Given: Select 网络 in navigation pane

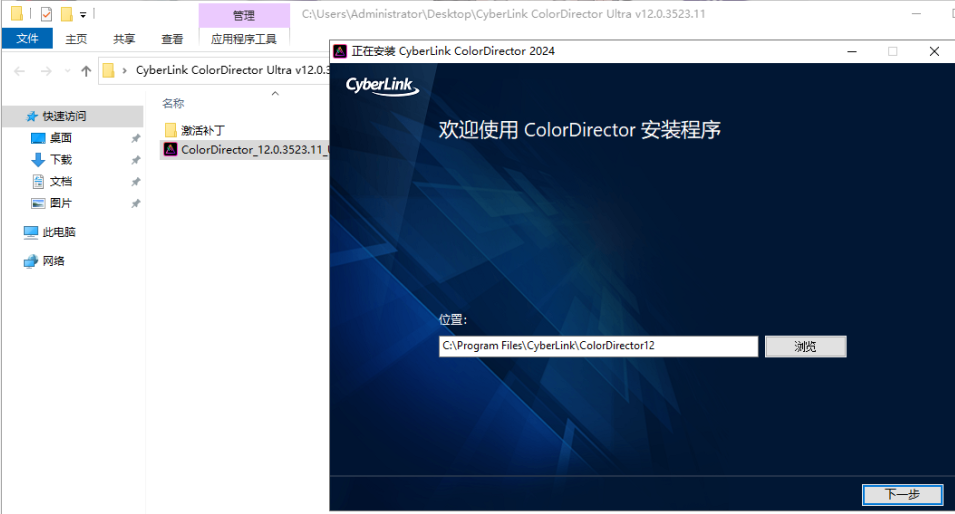Looking at the screenshot, I should (54, 261).
